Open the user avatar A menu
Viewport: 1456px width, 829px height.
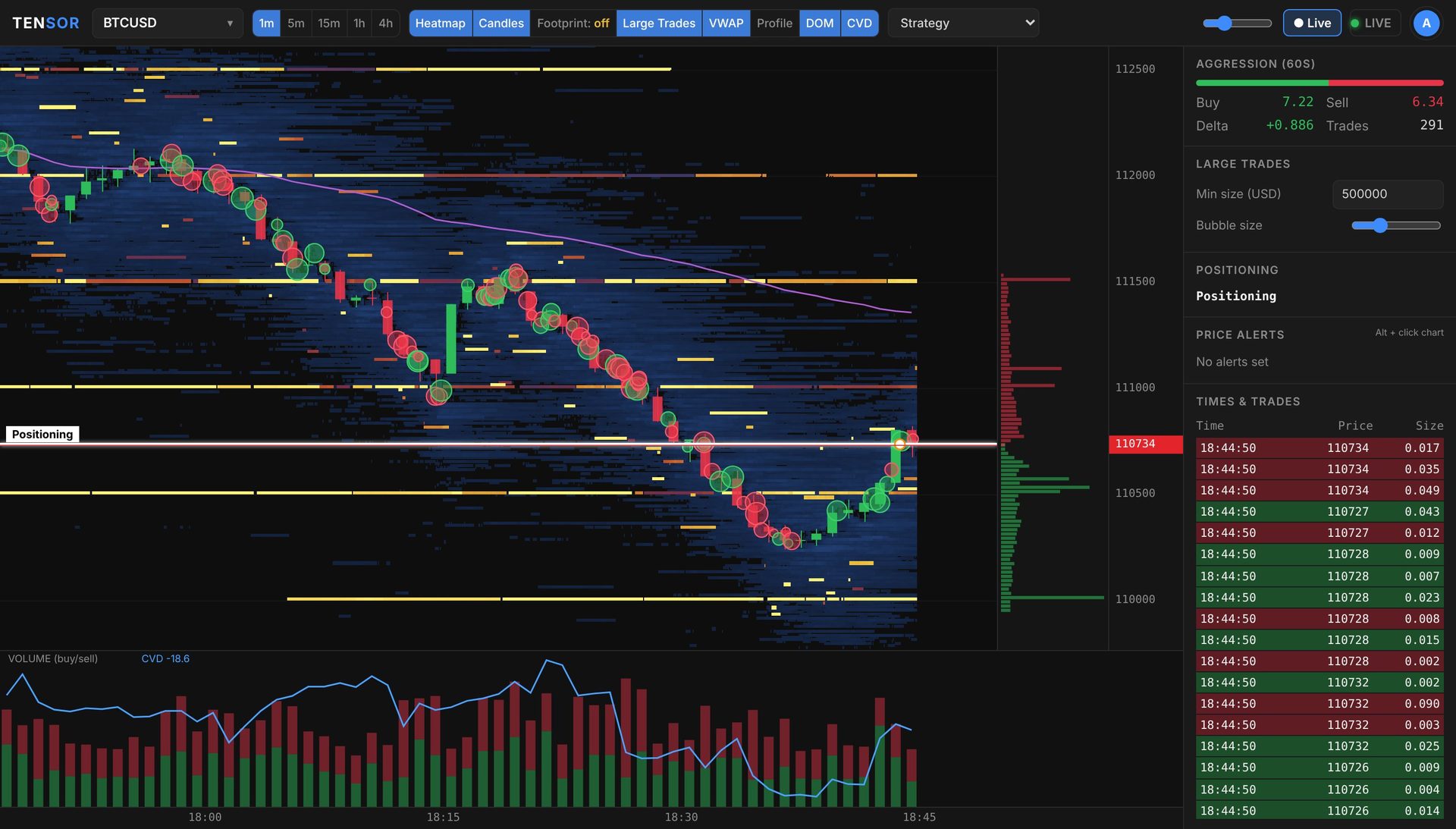(1426, 23)
